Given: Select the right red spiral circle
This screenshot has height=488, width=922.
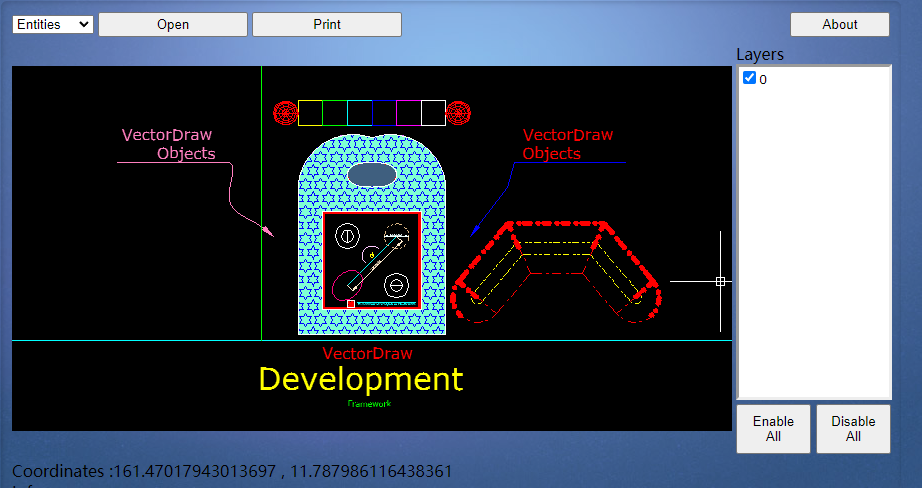Looking at the screenshot, I should 458,113.
